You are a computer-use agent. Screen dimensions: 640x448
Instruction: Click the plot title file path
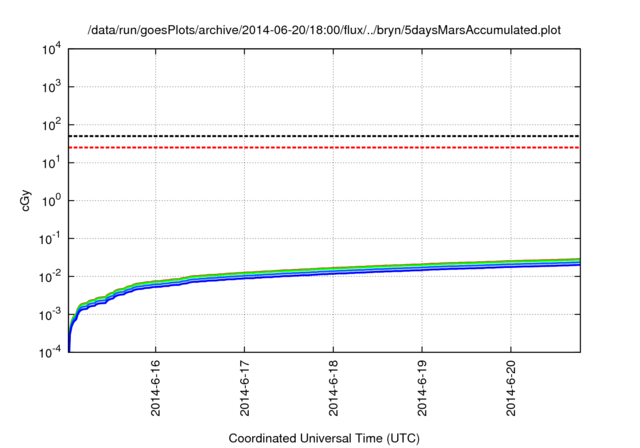tap(325, 30)
